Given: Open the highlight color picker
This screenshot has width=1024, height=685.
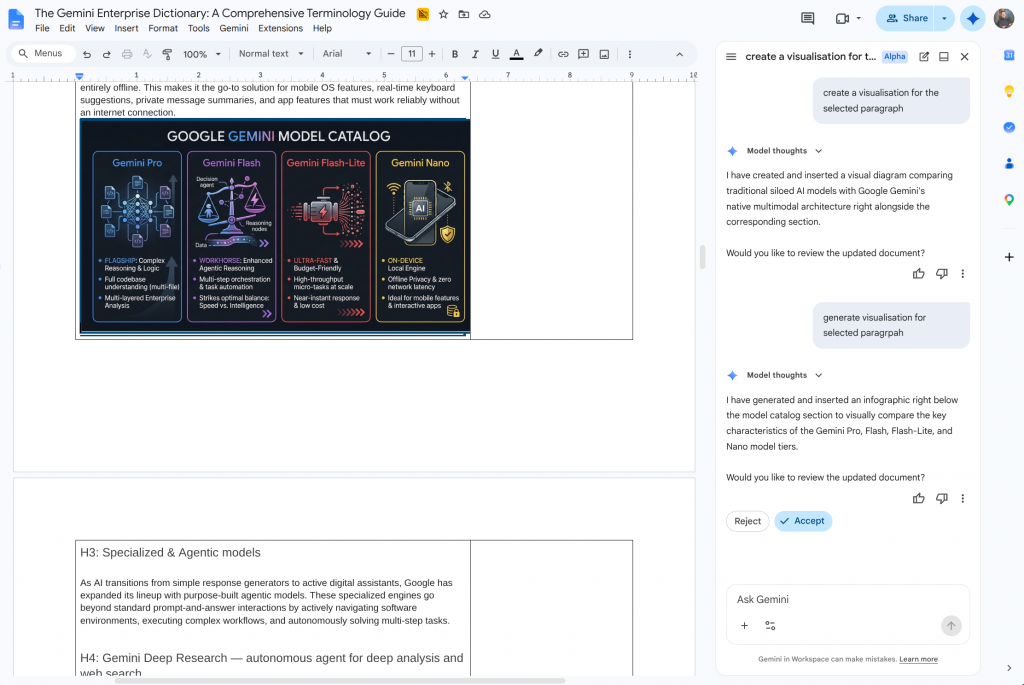Looking at the screenshot, I should [537, 54].
